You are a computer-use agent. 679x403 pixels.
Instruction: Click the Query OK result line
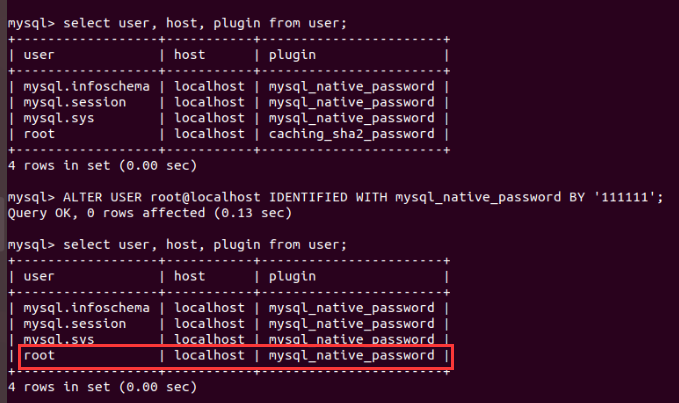click(x=149, y=213)
